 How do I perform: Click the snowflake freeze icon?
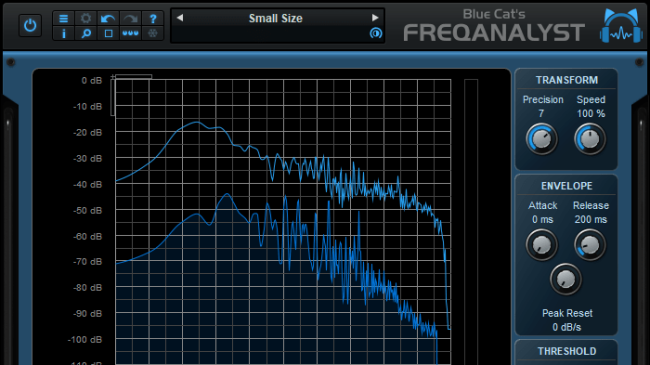tap(153, 34)
